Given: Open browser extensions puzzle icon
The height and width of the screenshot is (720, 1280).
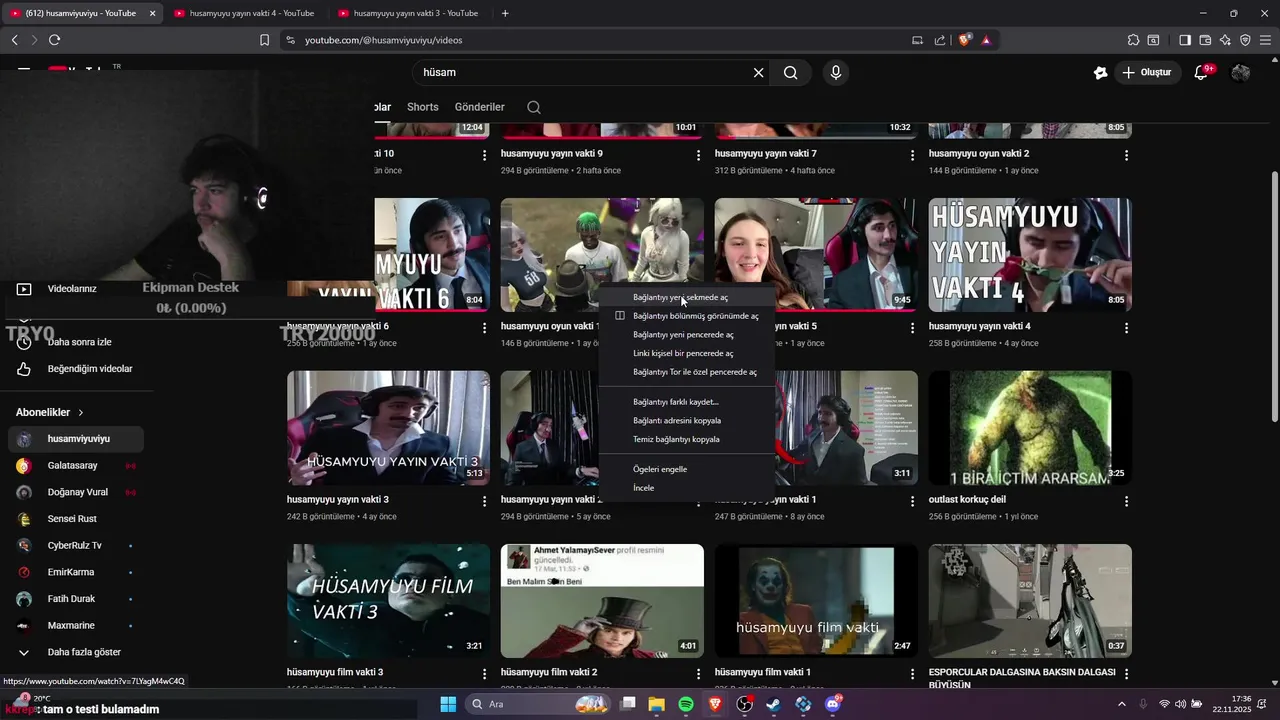Looking at the screenshot, I should (1133, 40).
